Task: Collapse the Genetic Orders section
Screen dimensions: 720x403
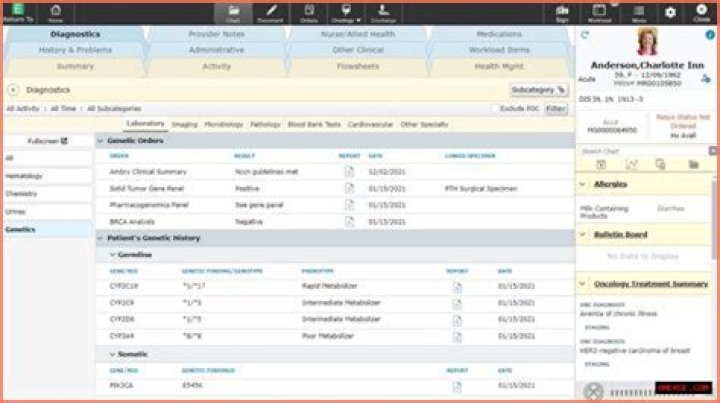Action: click(101, 141)
